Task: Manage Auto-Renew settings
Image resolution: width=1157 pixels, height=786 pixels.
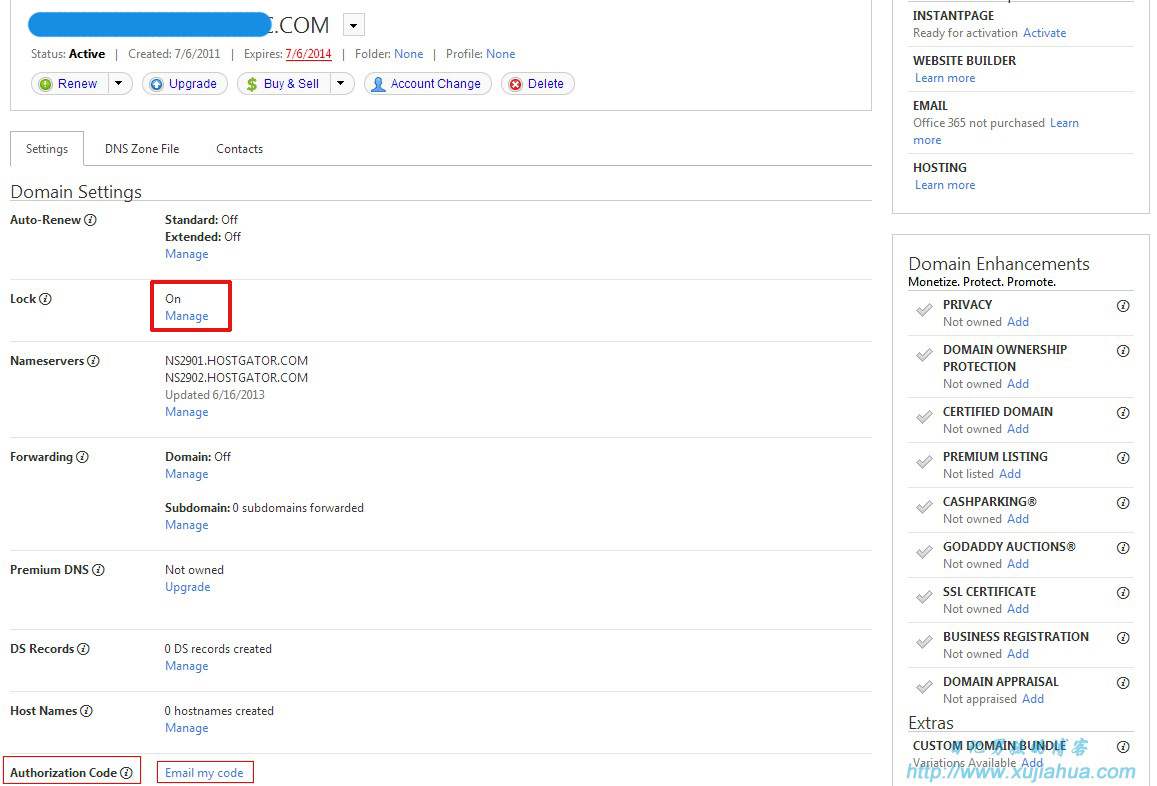Action: coord(187,254)
